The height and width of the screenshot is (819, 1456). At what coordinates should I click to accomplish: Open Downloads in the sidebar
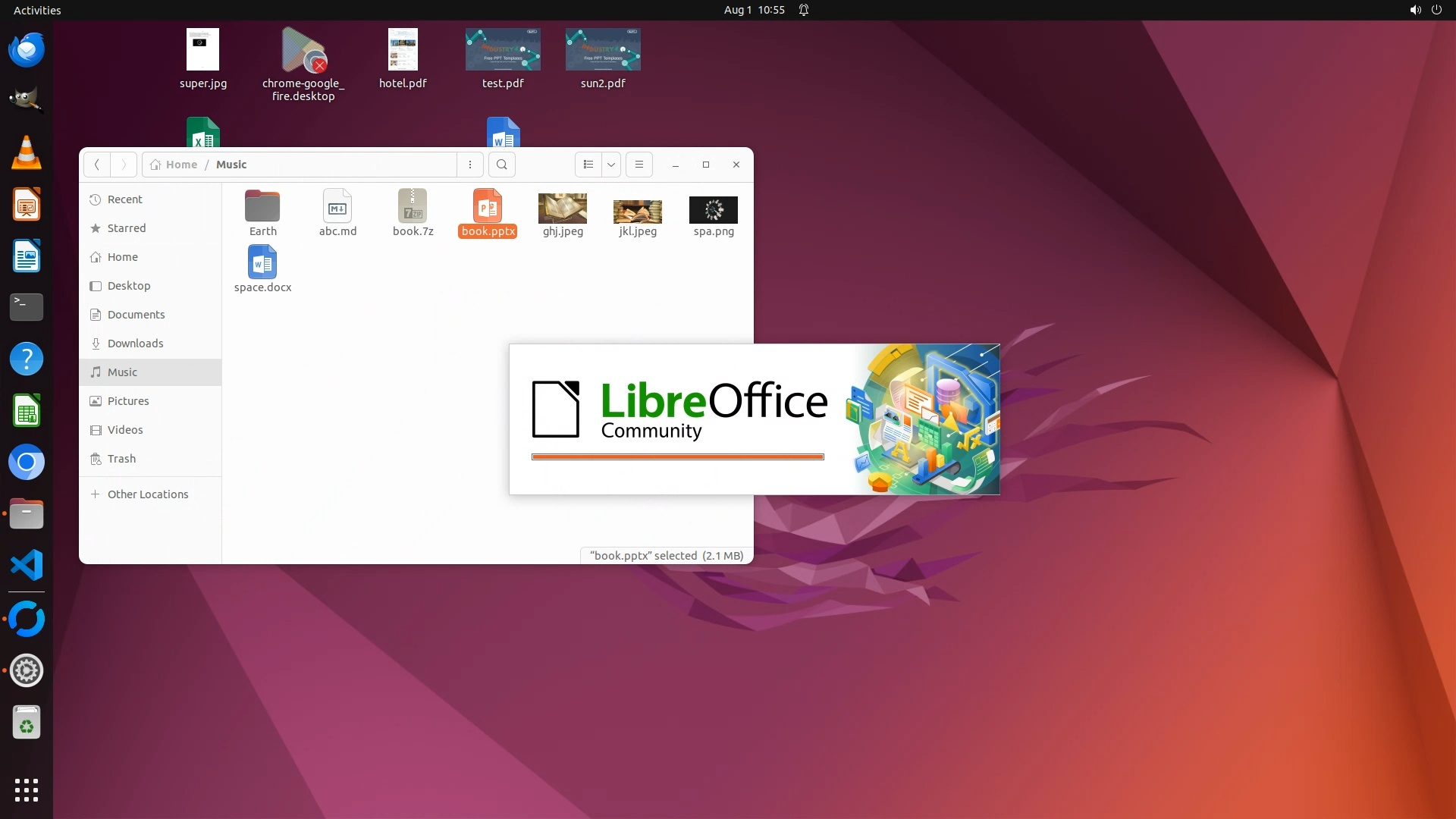coord(135,344)
